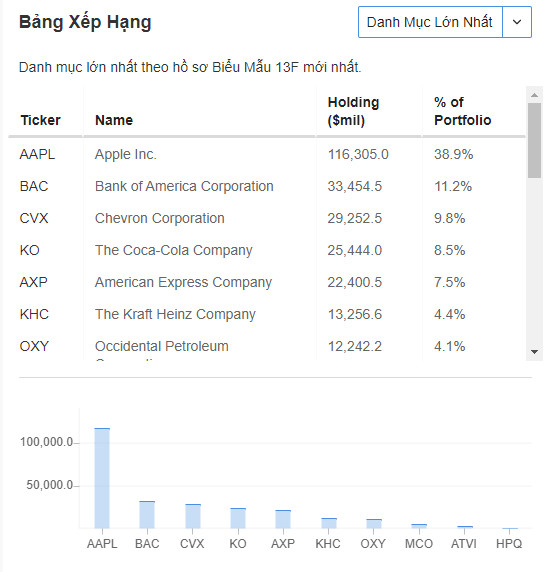Select the BAC ticker cell
Viewport: 547px width, 572px height.
click(x=34, y=186)
